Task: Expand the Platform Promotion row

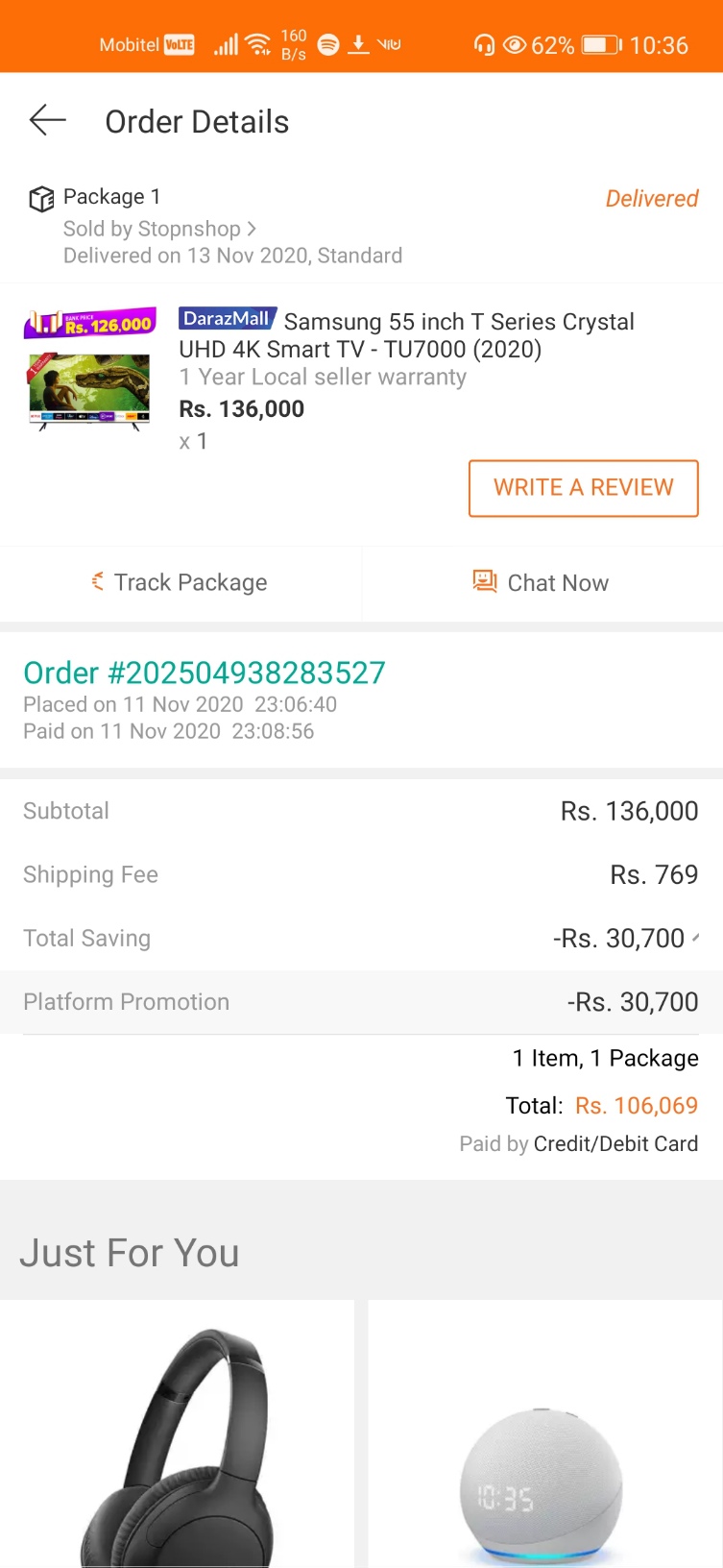Action: (361, 1002)
